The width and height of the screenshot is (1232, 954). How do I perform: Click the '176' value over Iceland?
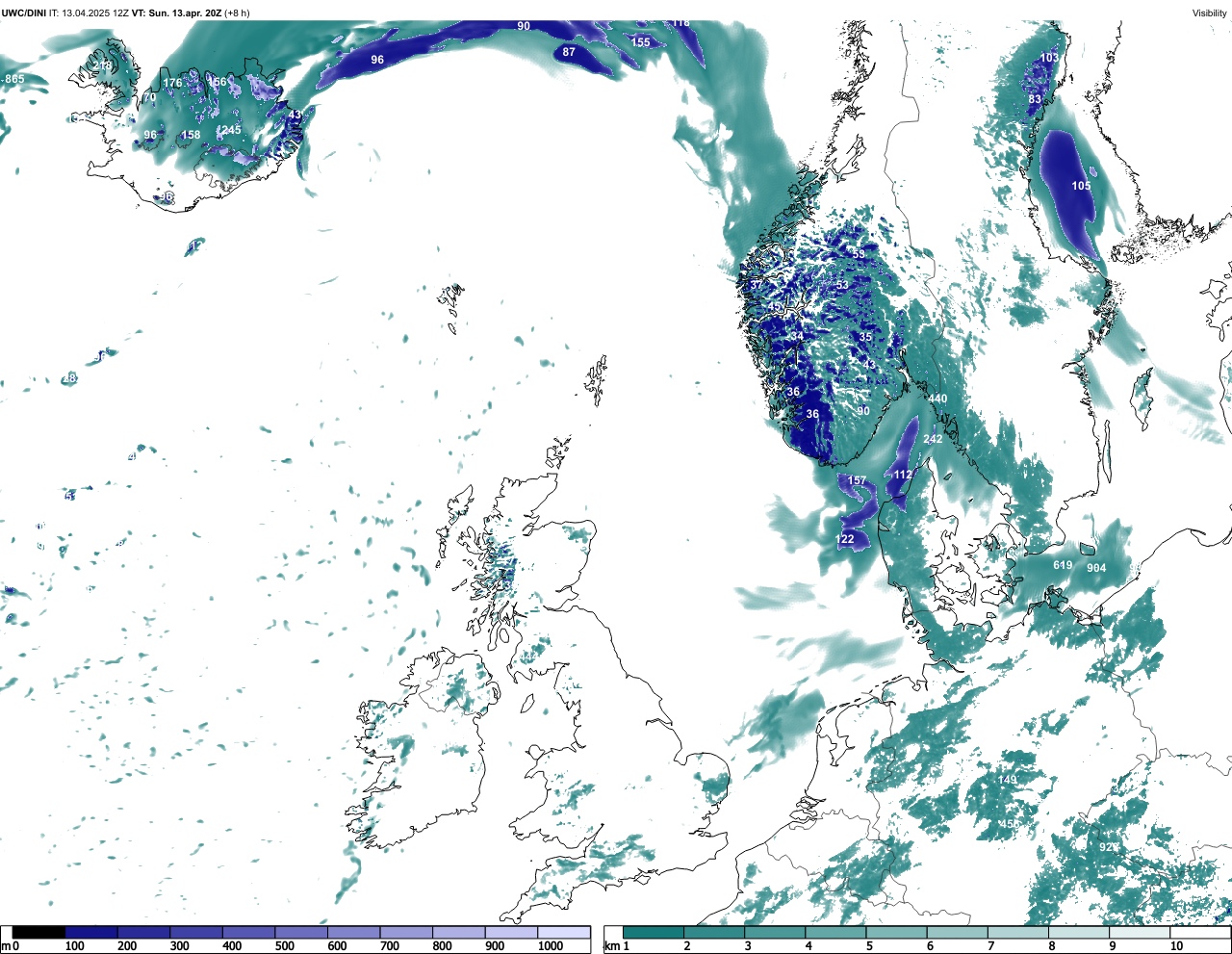[x=172, y=83]
